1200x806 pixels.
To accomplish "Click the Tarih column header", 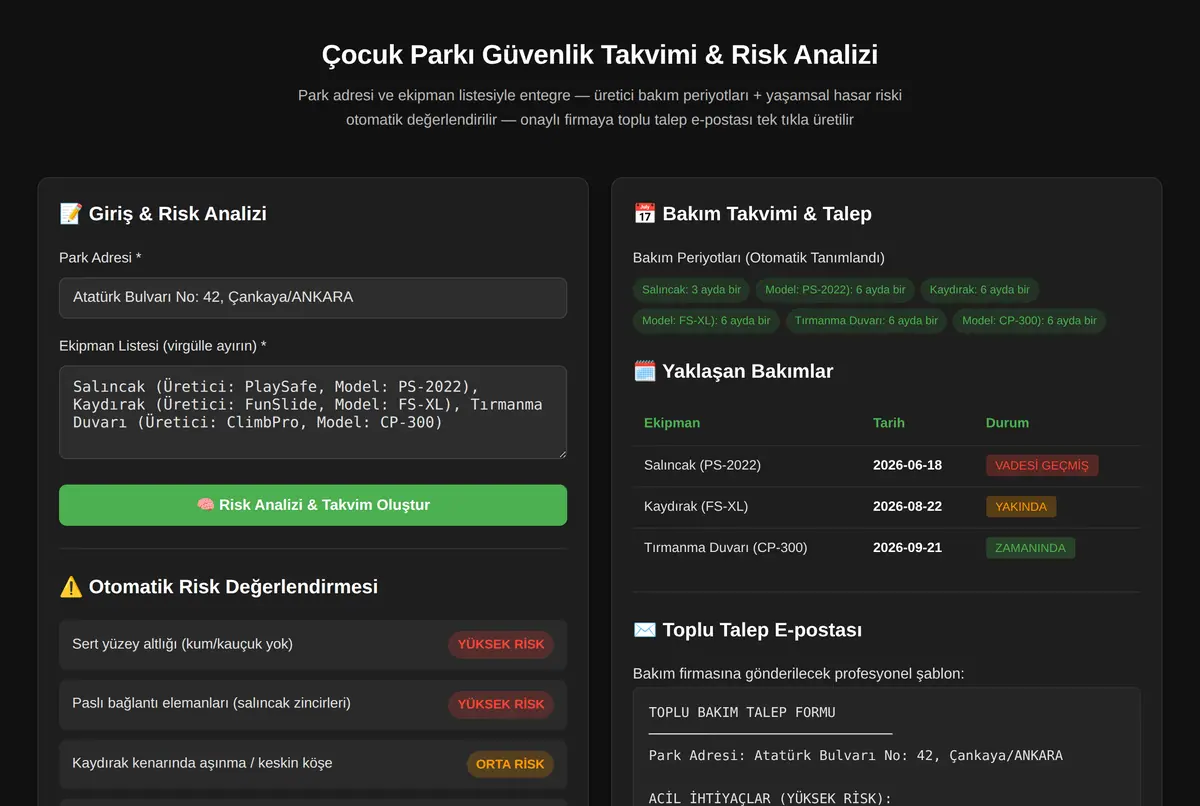I will (x=889, y=423).
